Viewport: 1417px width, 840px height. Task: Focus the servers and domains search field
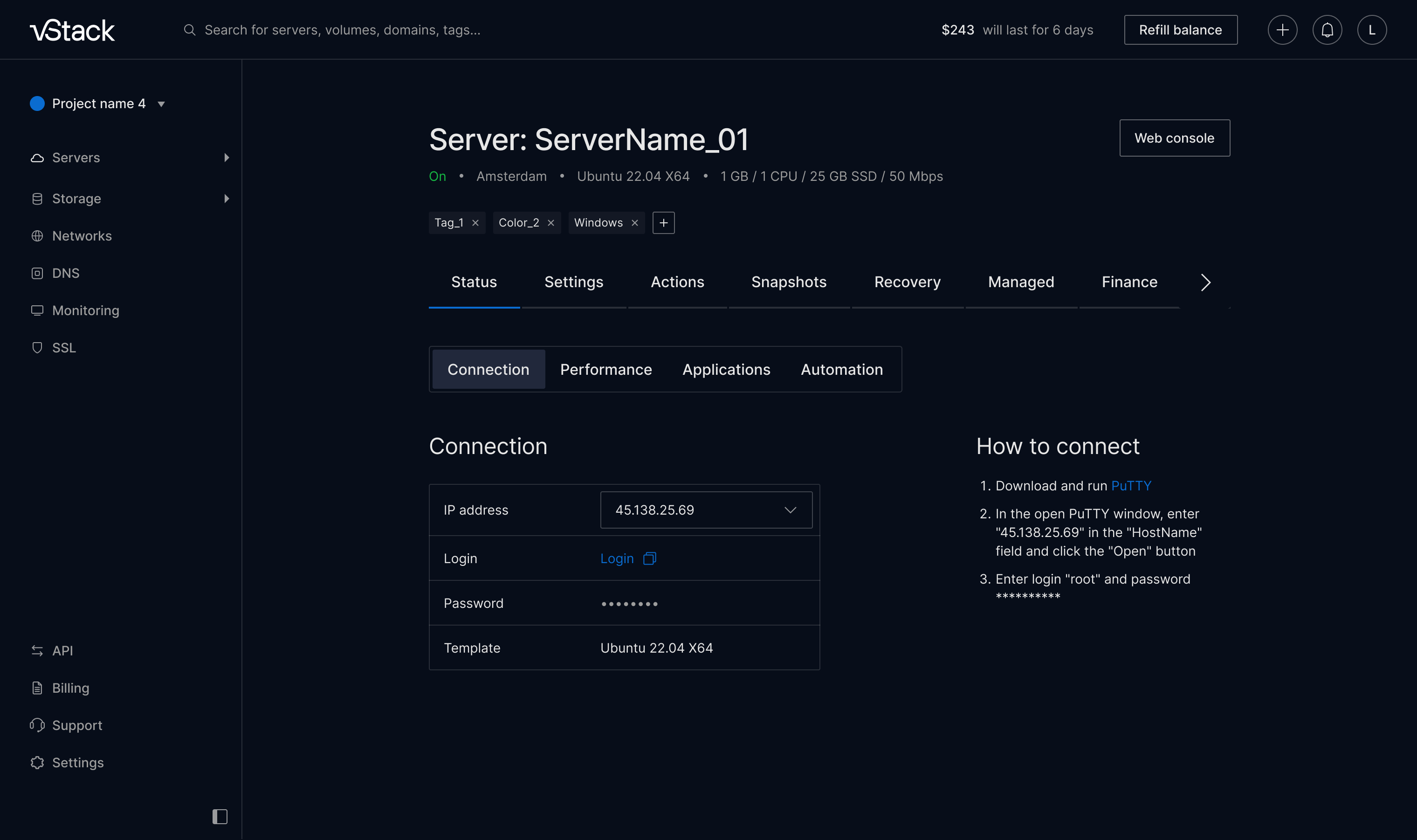coord(343,30)
